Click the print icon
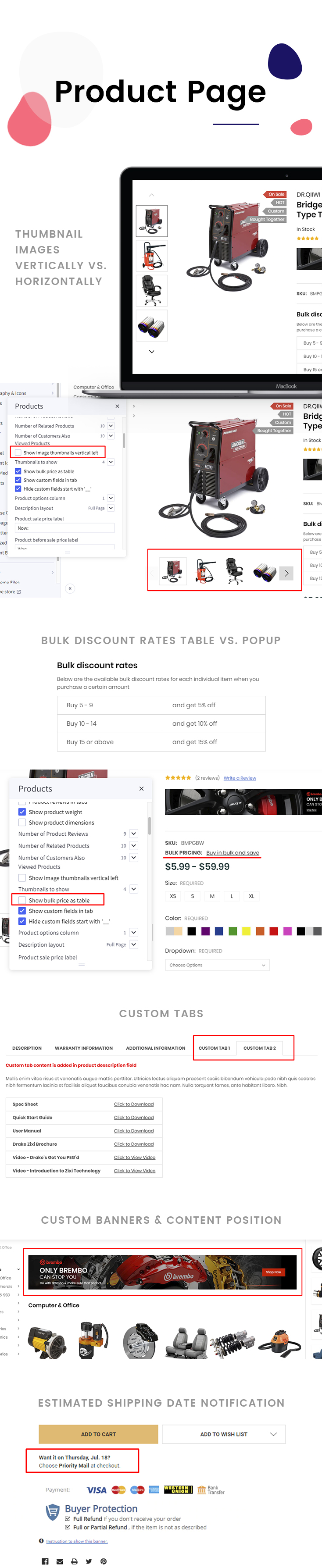 (x=74, y=1561)
